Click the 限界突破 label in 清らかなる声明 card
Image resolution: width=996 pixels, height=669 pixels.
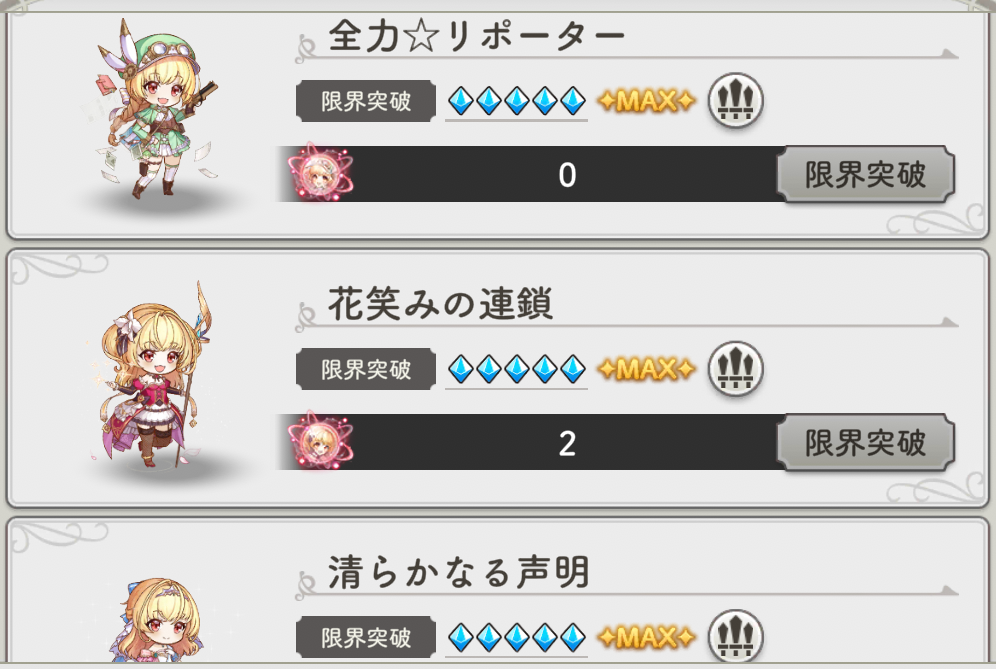coord(366,637)
